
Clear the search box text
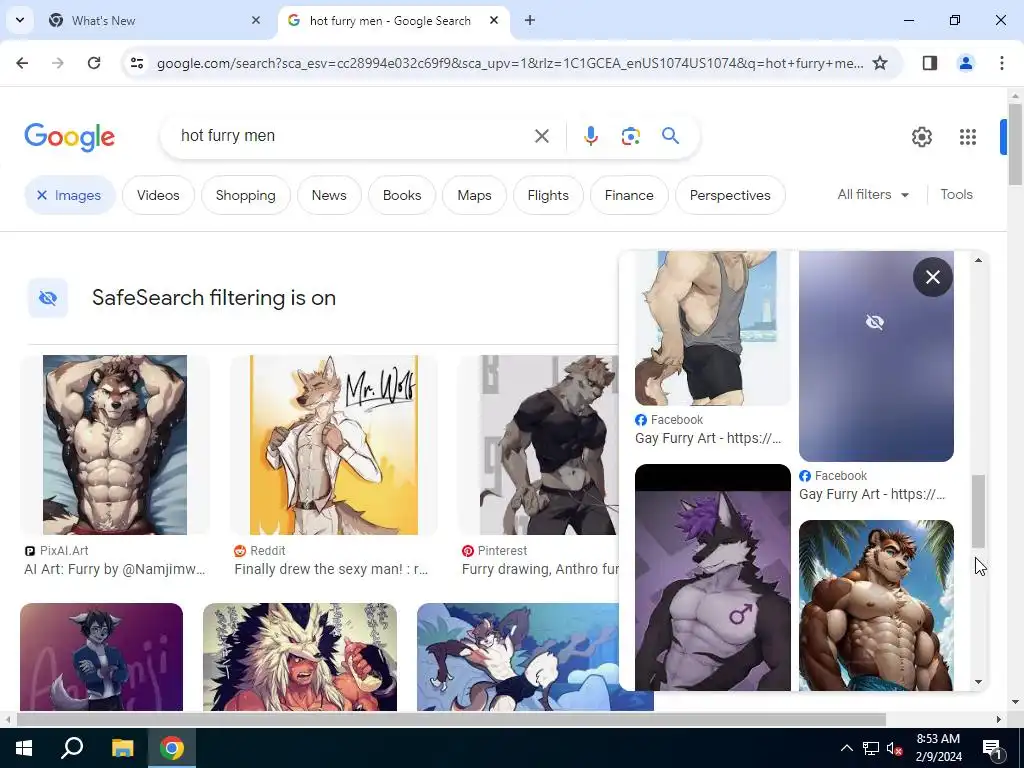point(541,136)
